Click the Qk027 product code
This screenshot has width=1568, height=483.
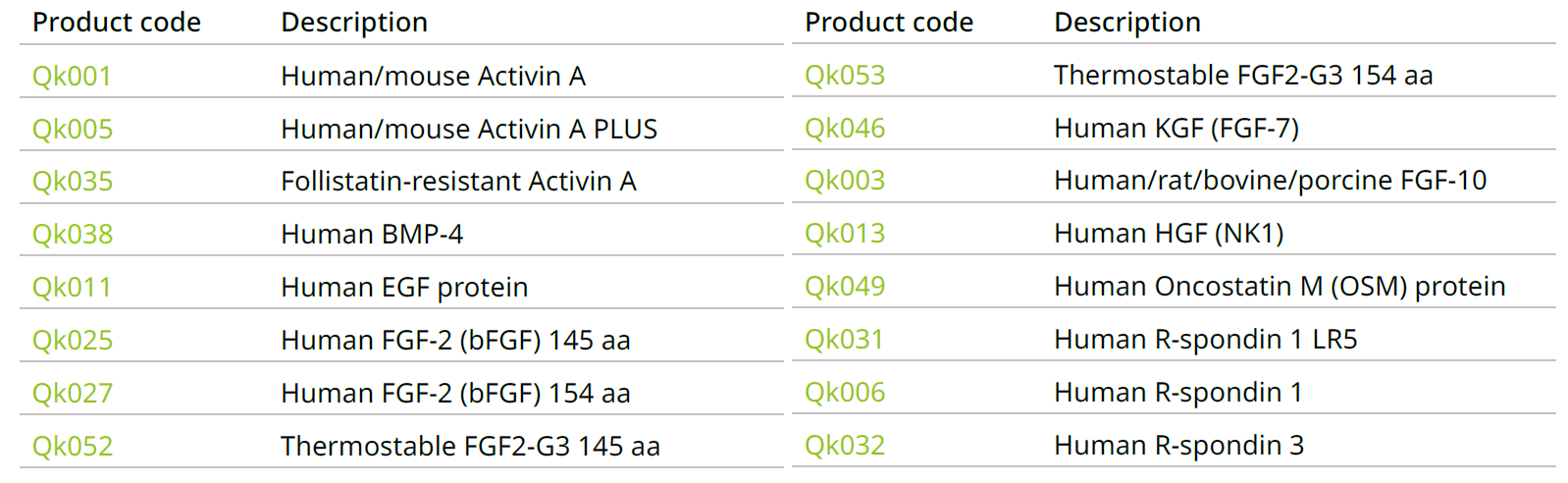73,394
